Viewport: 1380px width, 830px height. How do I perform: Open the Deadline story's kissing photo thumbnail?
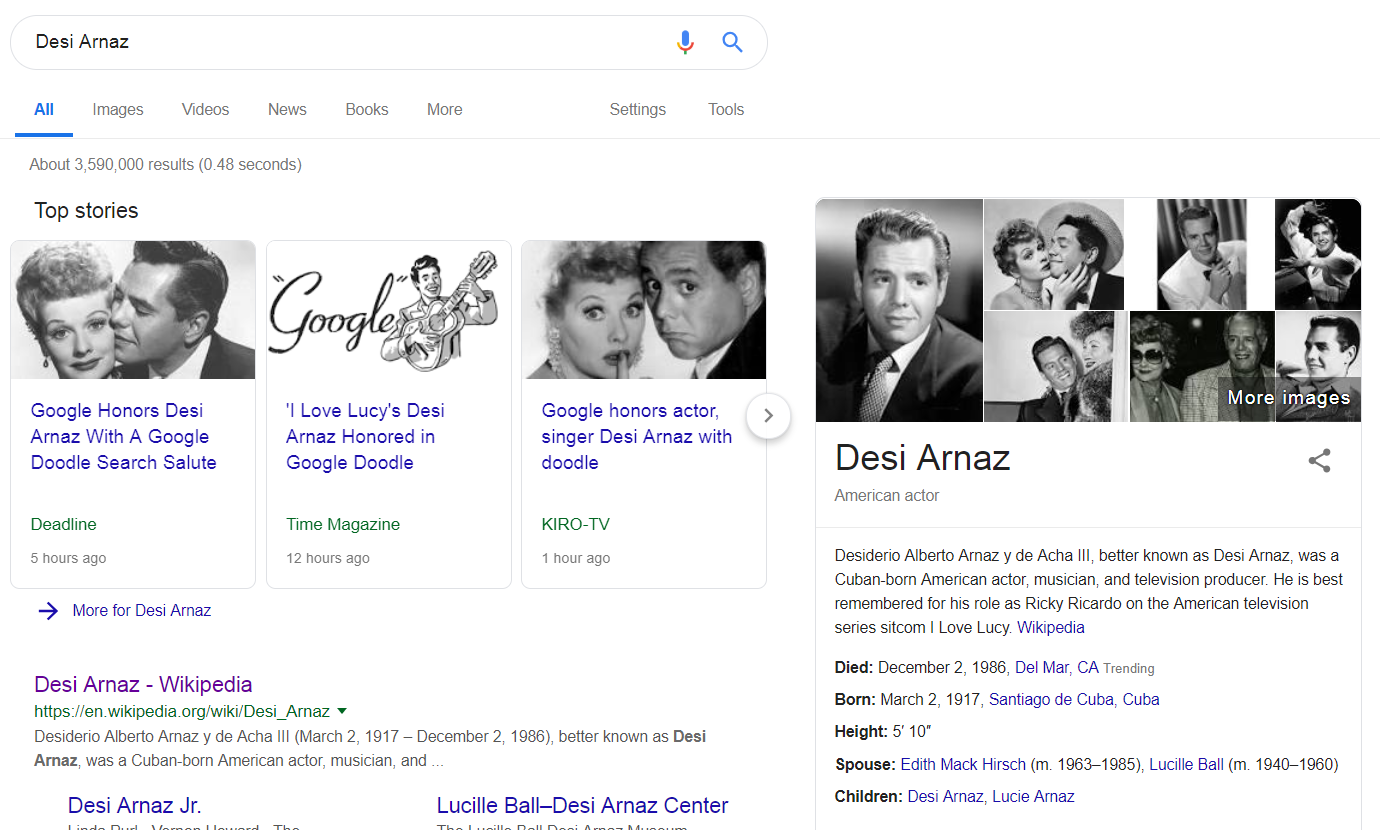tap(133, 310)
